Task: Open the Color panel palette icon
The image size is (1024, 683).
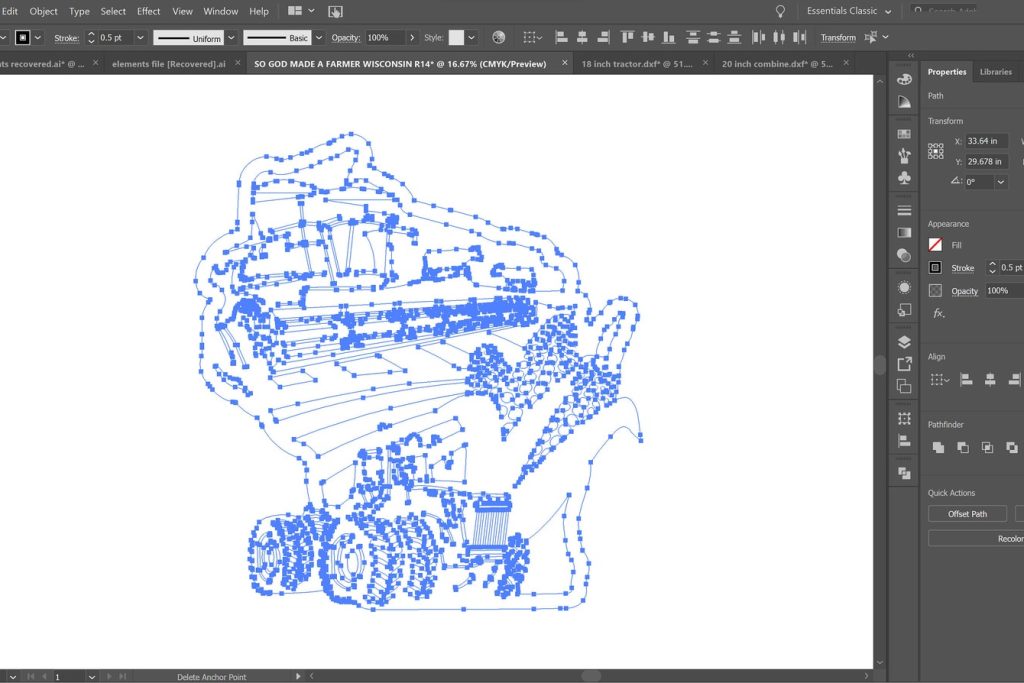Action: click(x=904, y=79)
